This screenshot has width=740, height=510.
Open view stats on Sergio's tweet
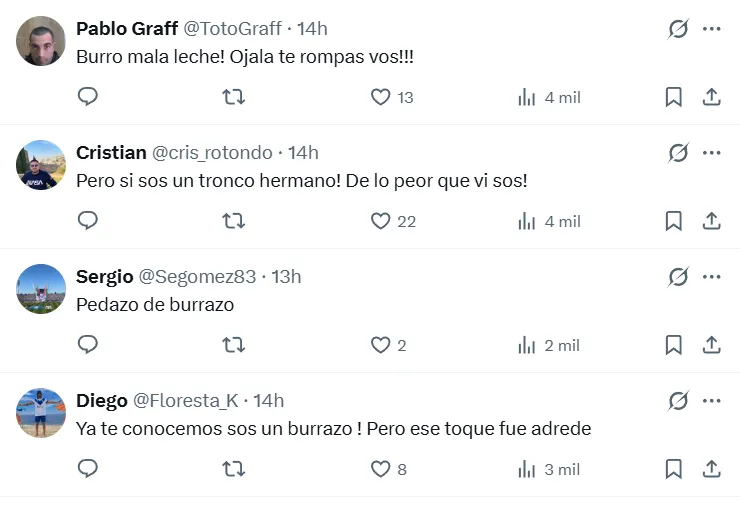[549, 345]
